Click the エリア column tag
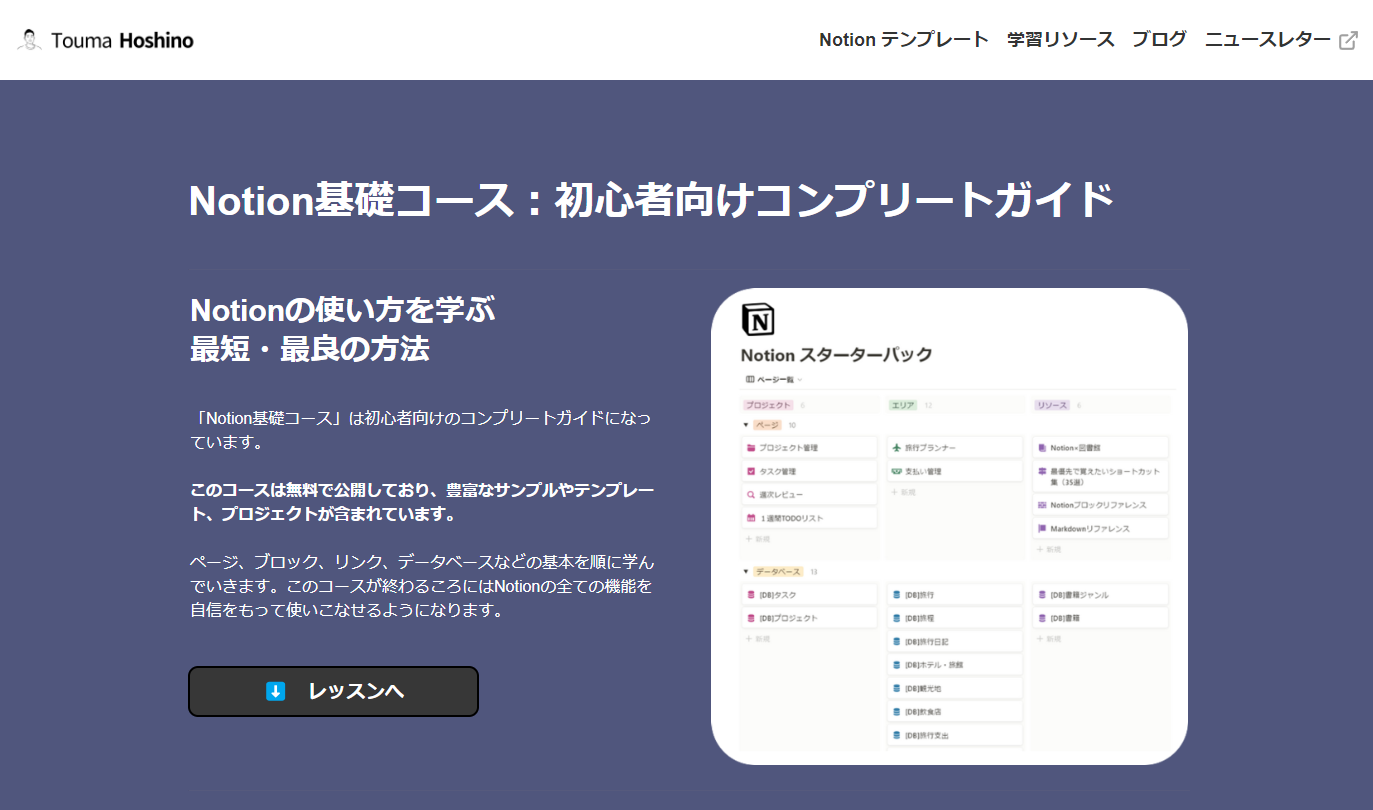1373x810 pixels. [903, 405]
